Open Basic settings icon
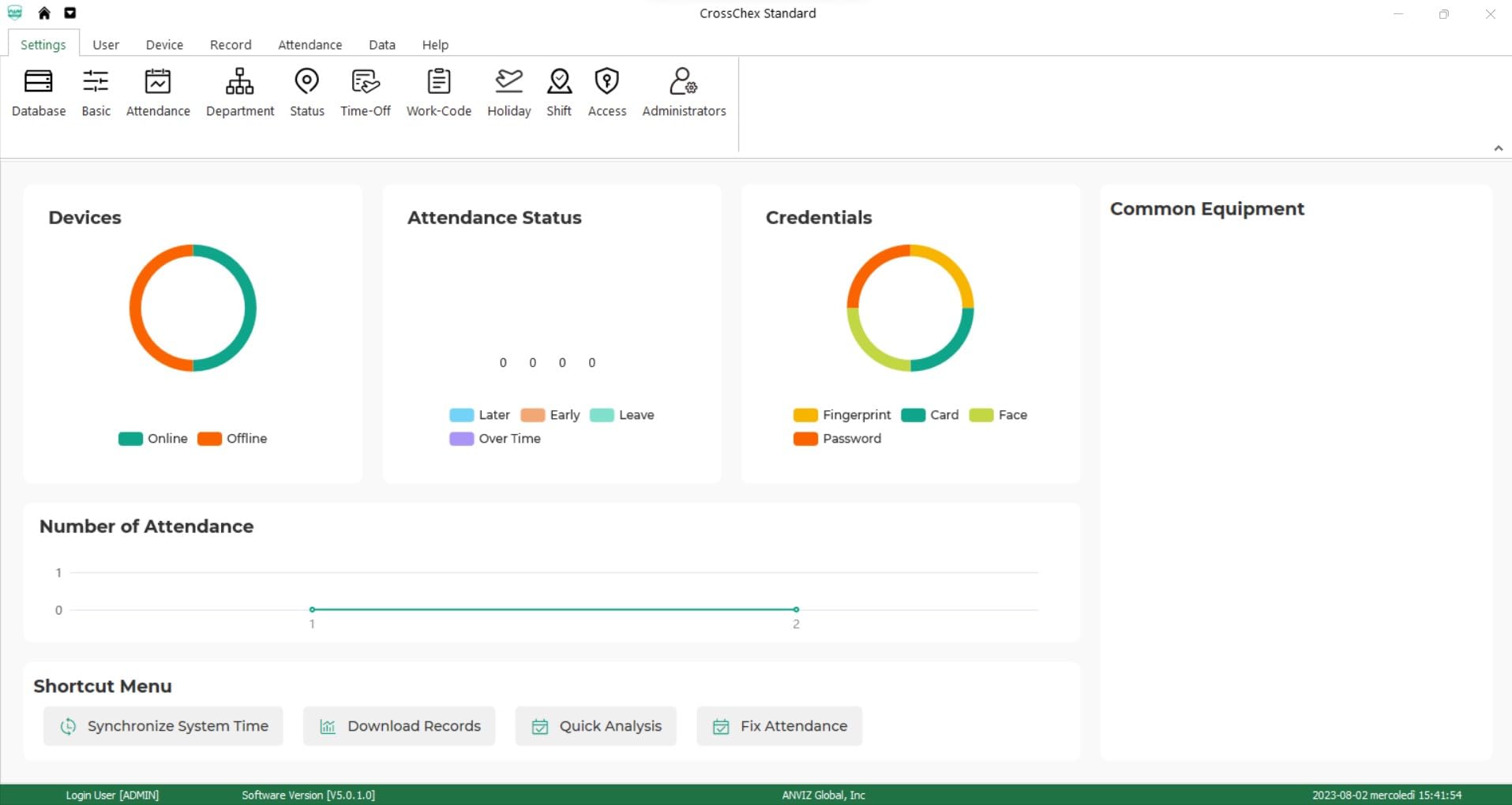 click(96, 93)
